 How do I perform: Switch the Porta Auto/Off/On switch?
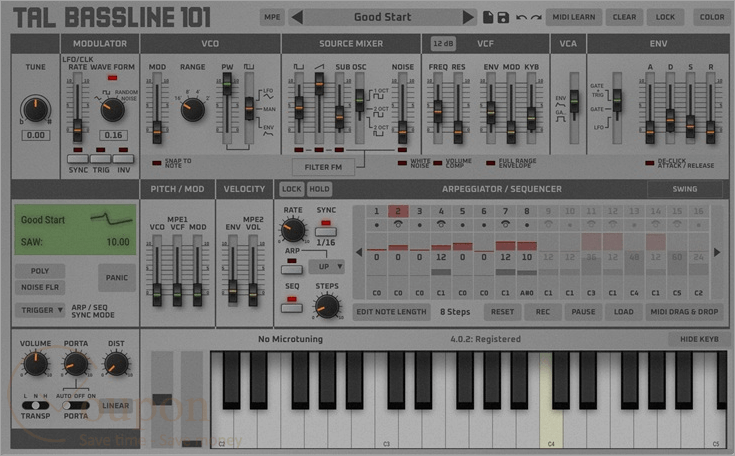click(x=75, y=405)
